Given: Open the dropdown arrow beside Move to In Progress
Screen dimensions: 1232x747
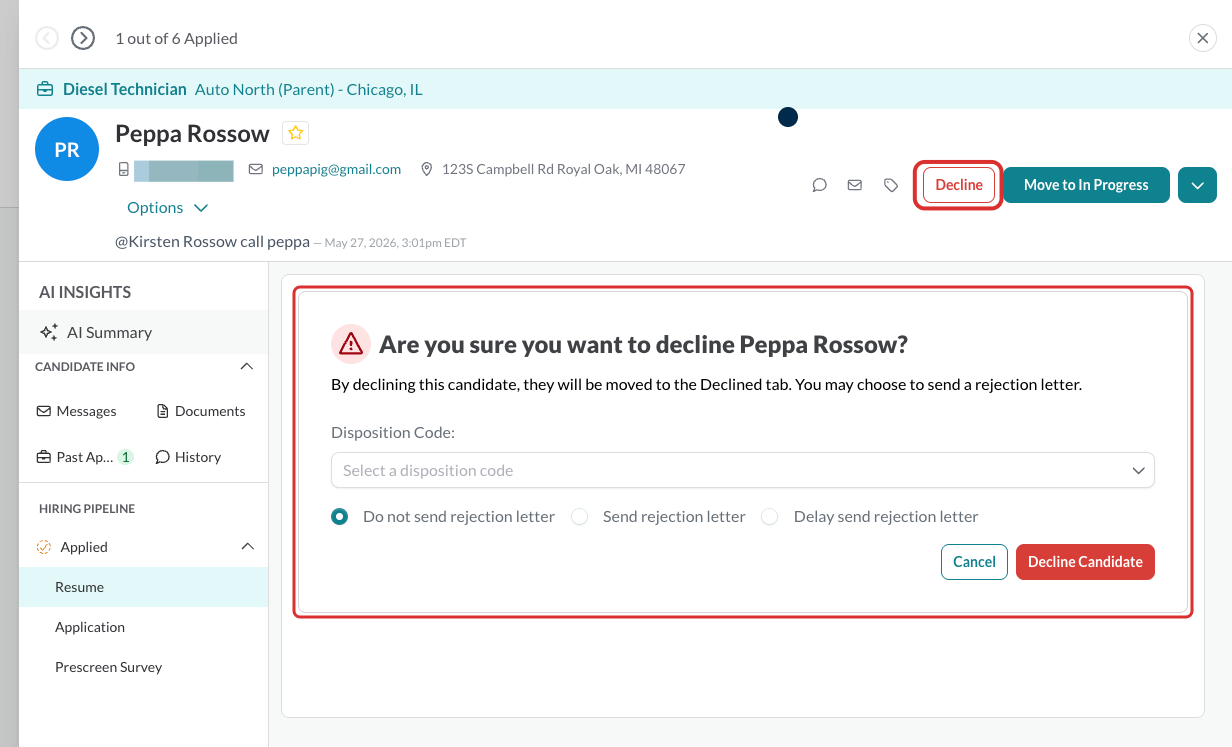Looking at the screenshot, I should pos(1197,185).
